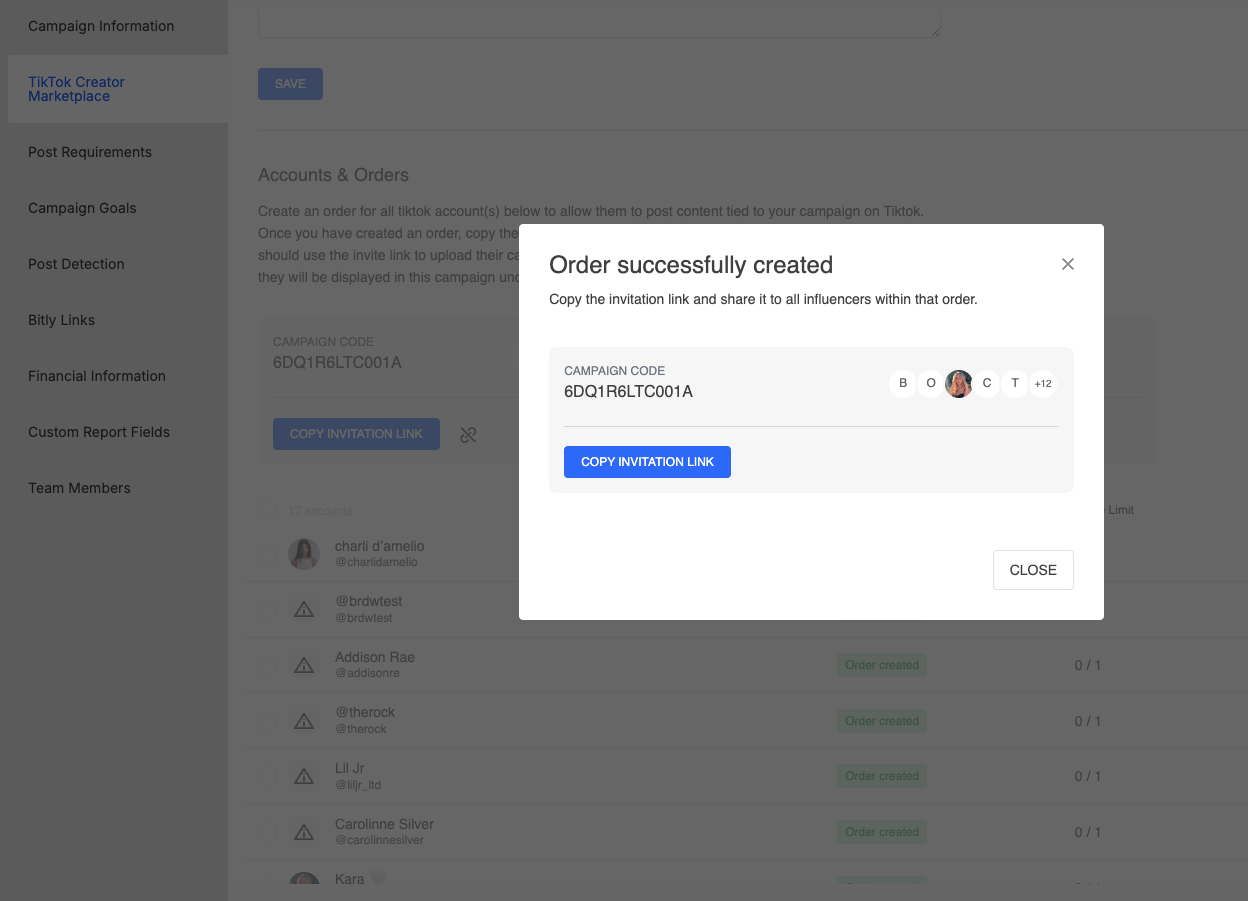Click Order created badge for Lil Jr
1248x901 pixels.
(882, 776)
